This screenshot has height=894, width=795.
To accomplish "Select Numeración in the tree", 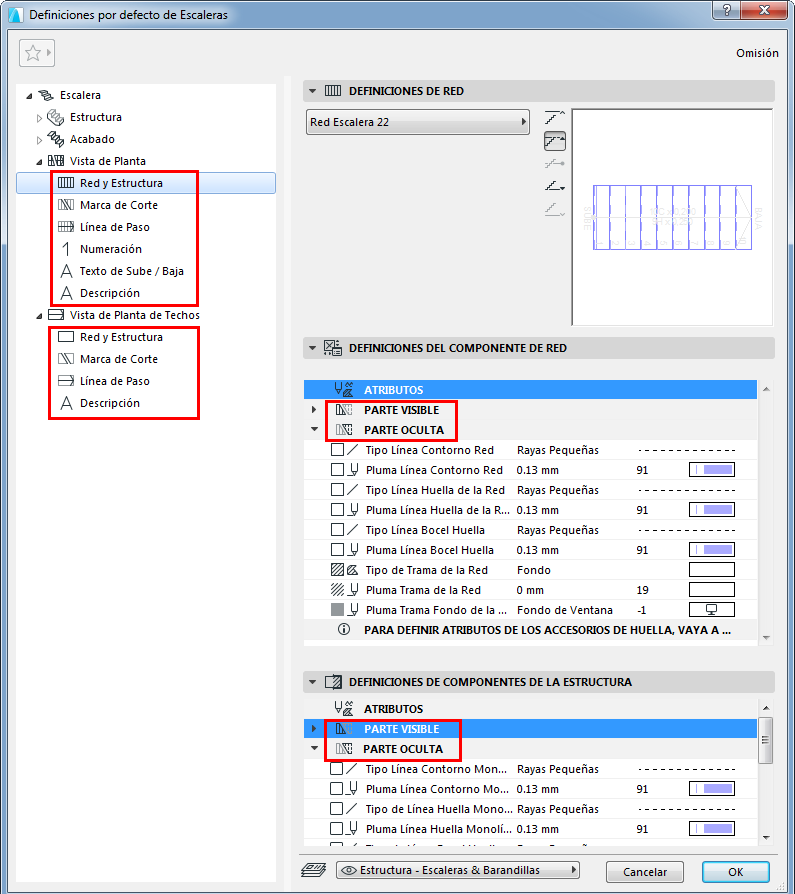I will [111, 249].
